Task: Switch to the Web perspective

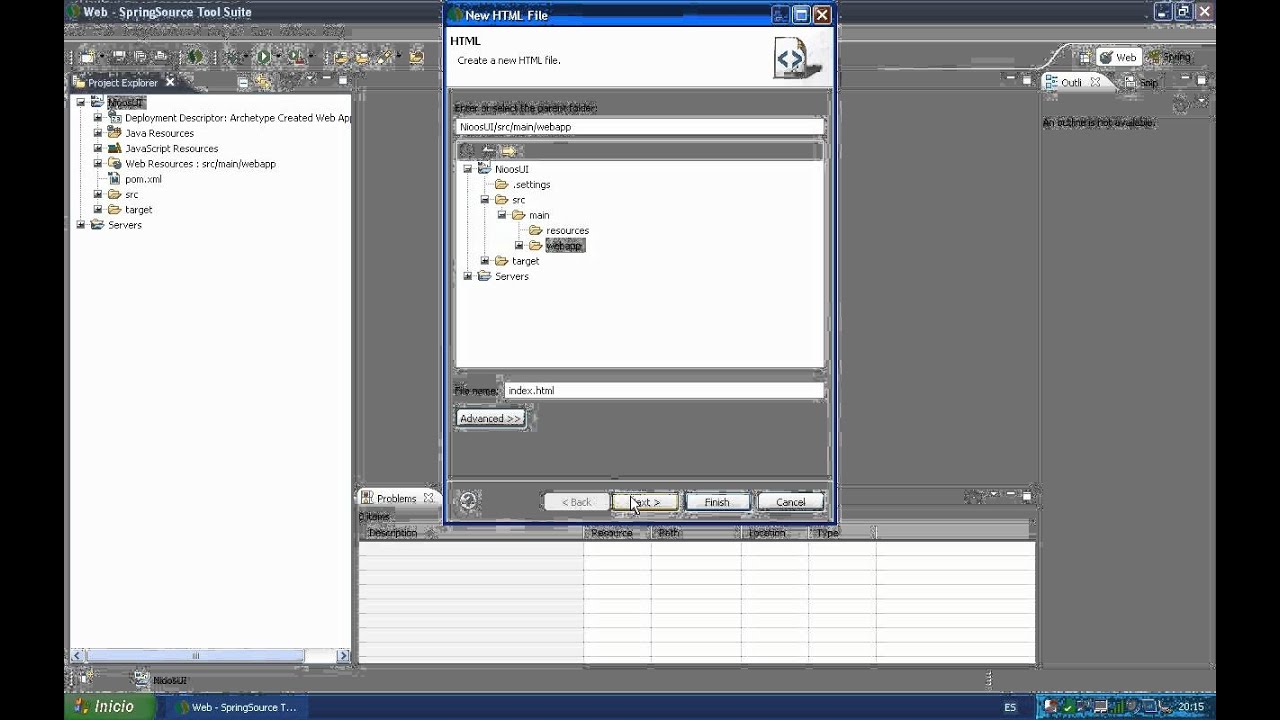Action: (1119, 57)
